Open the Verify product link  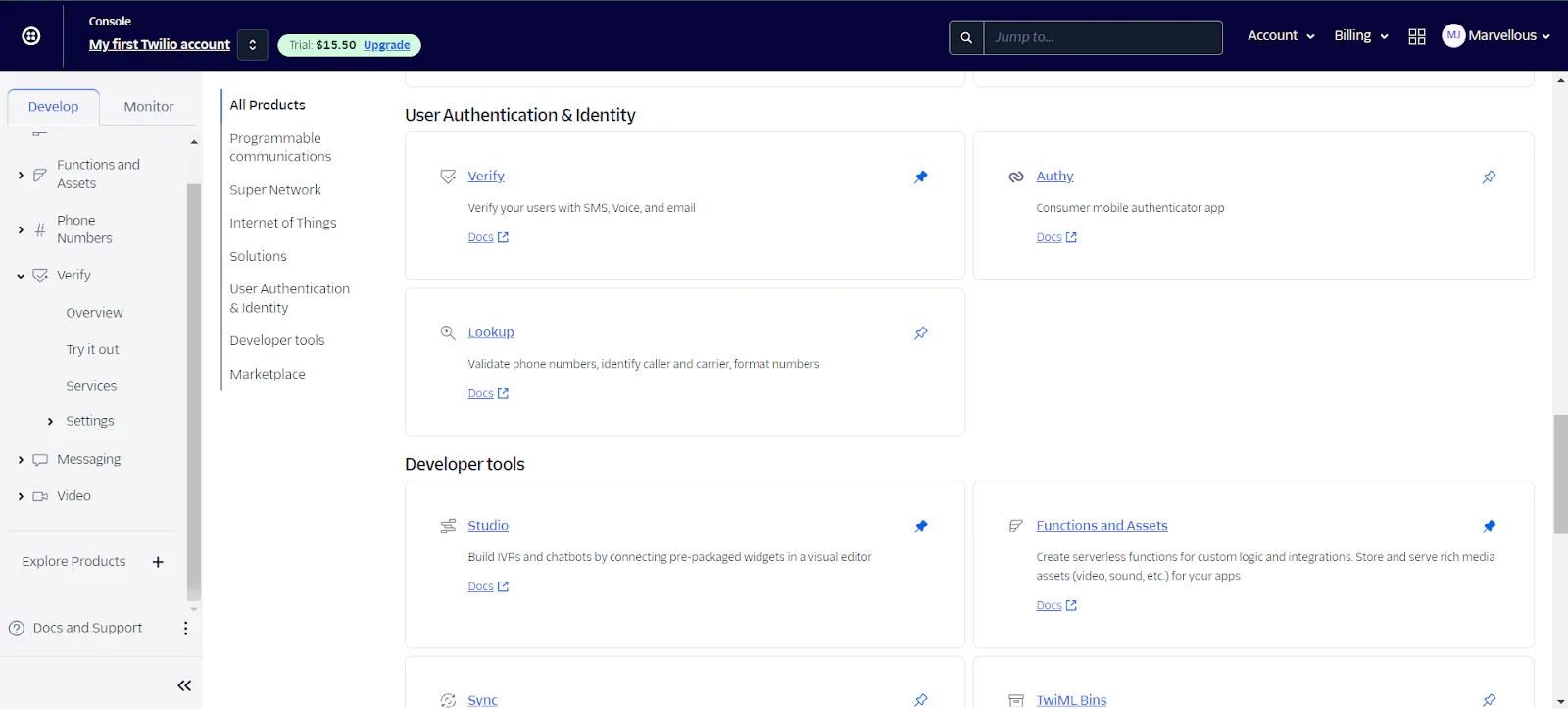(486, 177)
